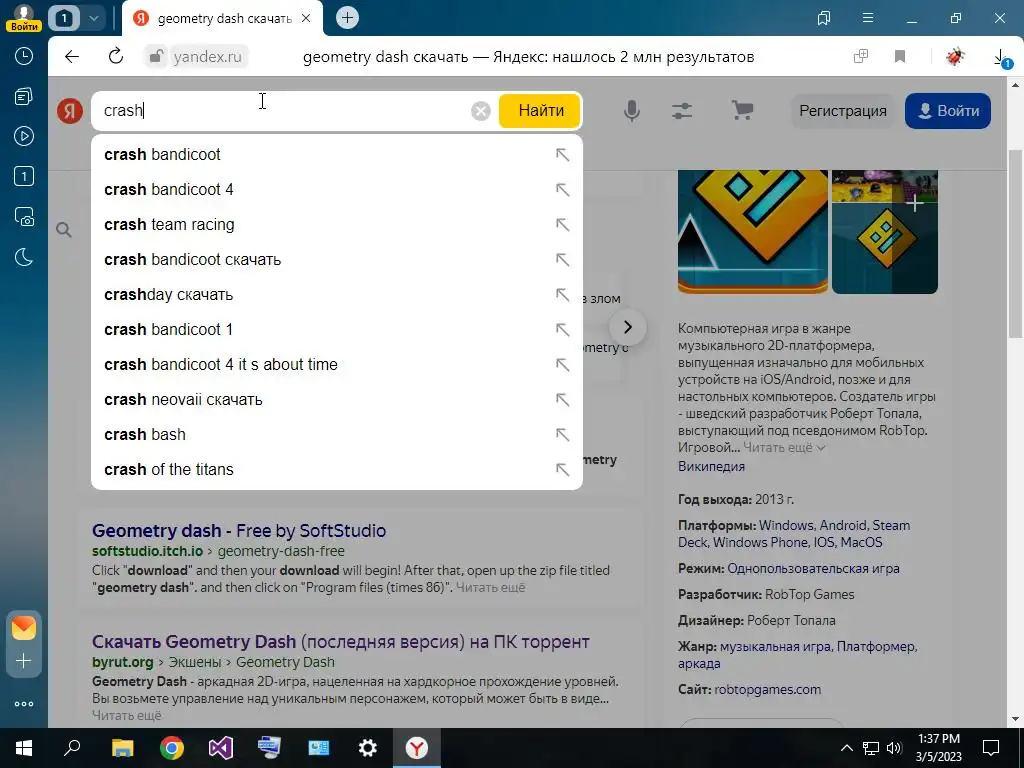Click into the search box containing crash
Screen dimensions: 1024x768
[281, 110]
